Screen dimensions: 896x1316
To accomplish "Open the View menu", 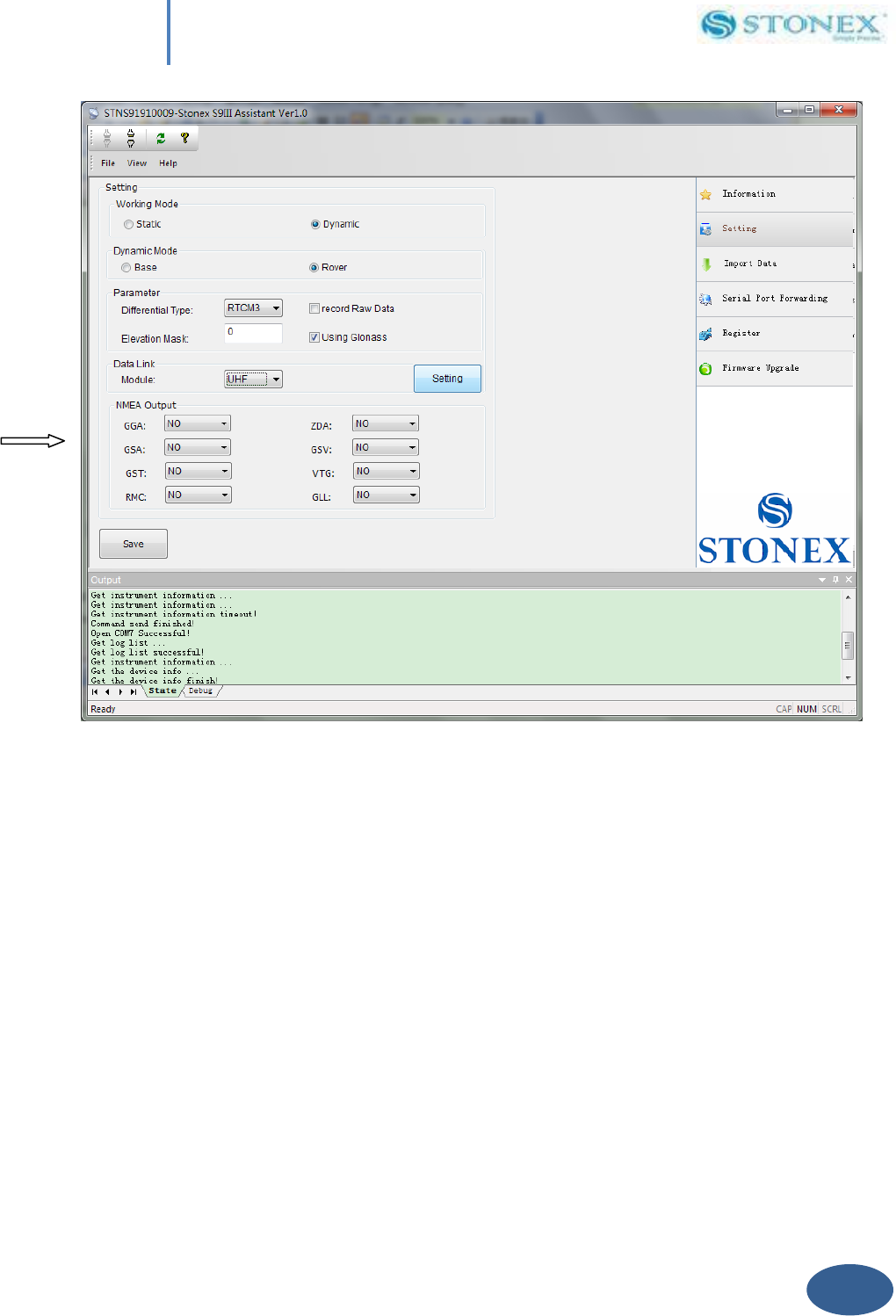I will [x=137, y=163].
